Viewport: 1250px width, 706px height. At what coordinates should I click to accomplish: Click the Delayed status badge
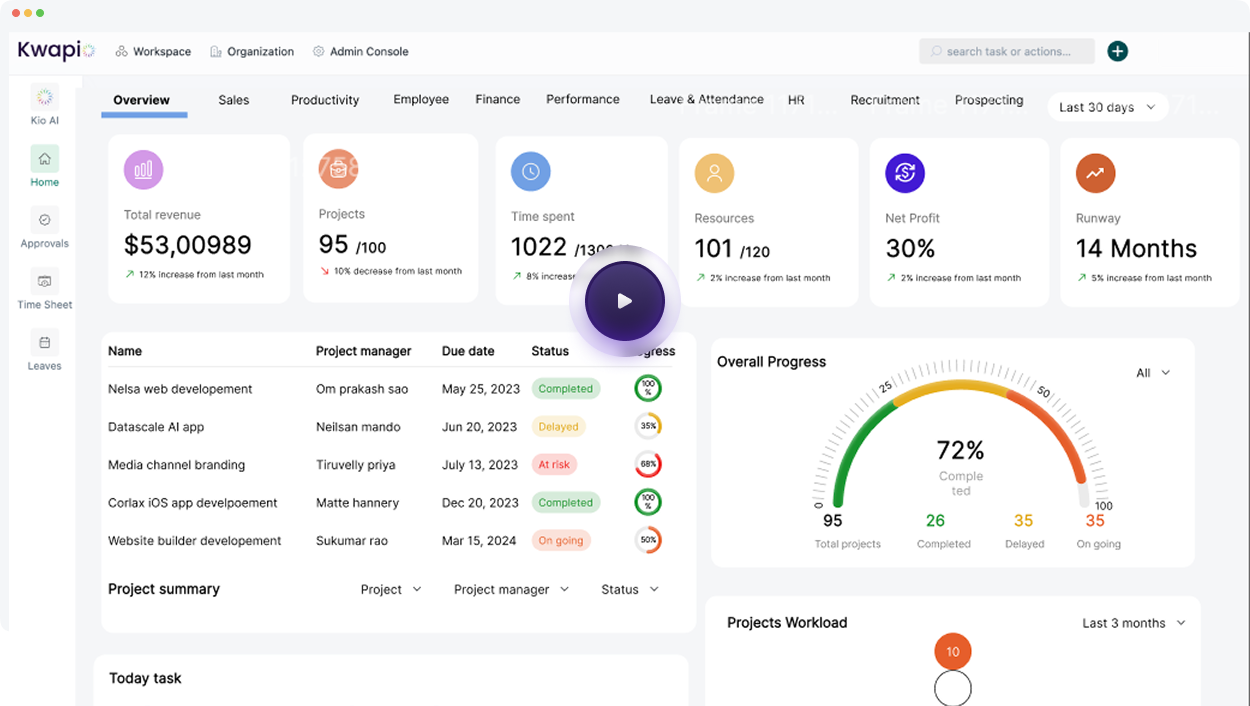(x=558, y=426)
